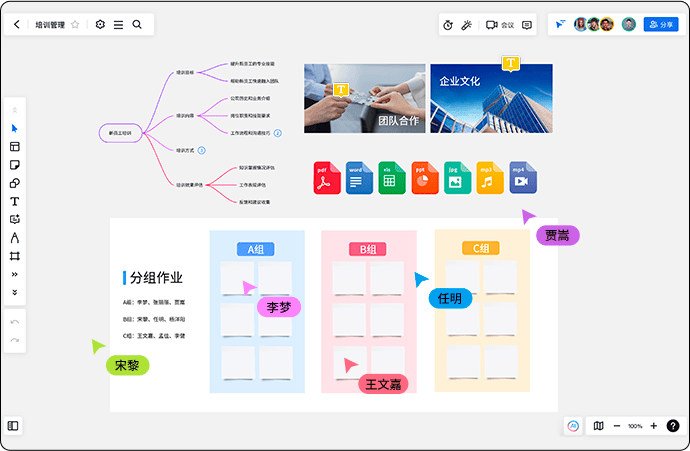Start a 会议 video meeting

(x=500, y=25)
